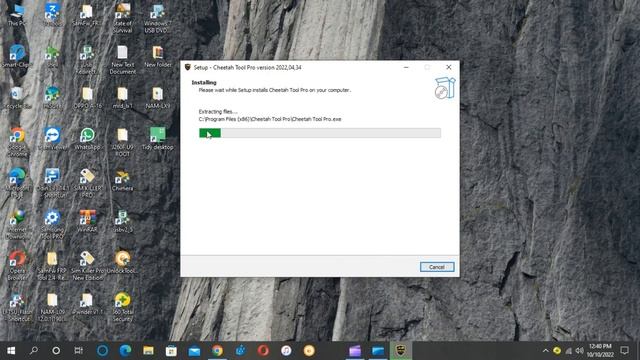Open File Explorer from the taskbar
This screenshot has width=640, height=360.
point(149,351)
